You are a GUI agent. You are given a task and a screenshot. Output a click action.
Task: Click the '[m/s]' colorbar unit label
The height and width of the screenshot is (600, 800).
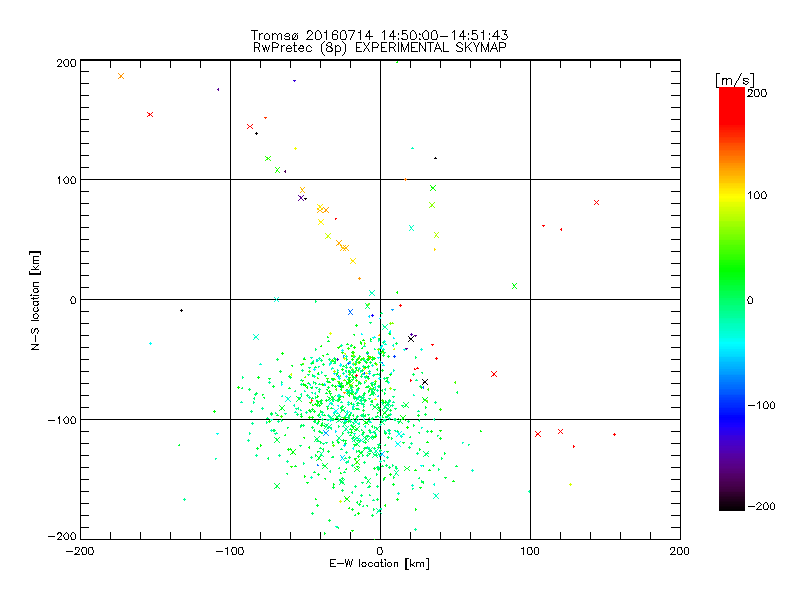pos(735,80)
